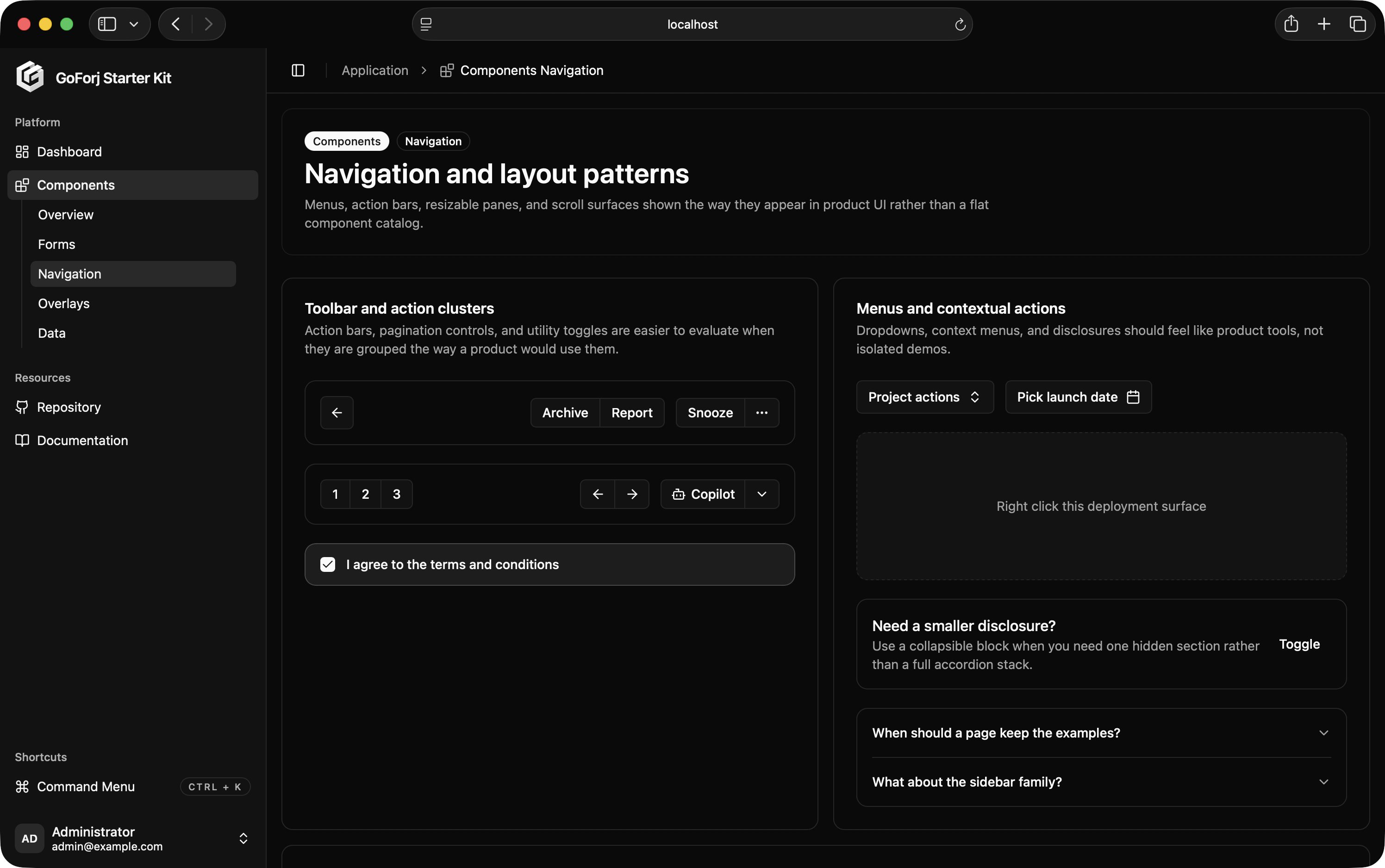Screen dimensions: 1385x868
Task: Open the Overlays sidebar item
Action: (133, 304)
